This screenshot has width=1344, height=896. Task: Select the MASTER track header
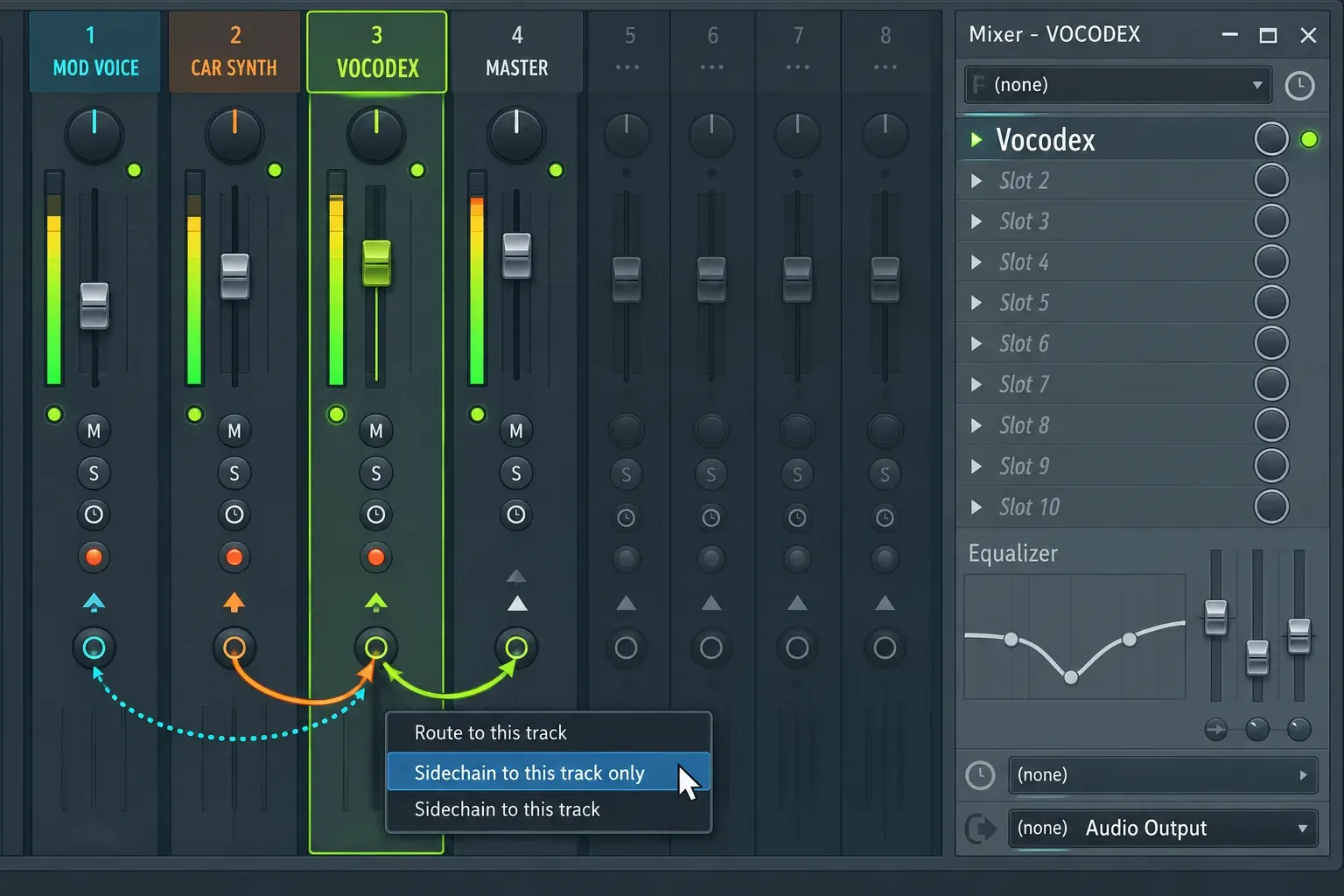(x=517, y=52)
